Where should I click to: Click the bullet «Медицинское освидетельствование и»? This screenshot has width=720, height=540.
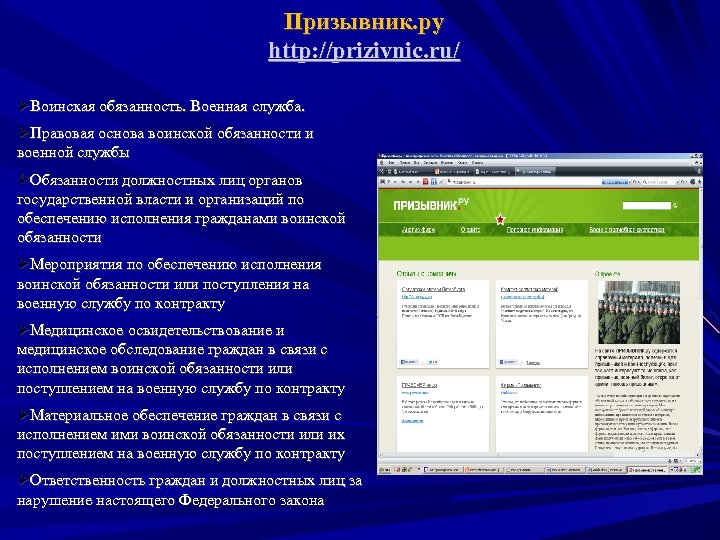[181, 360]
